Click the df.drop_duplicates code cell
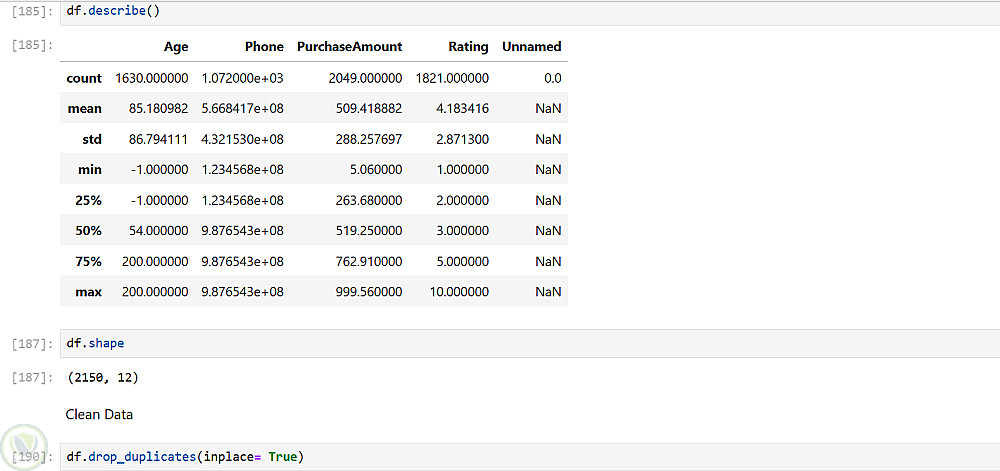The height and width of the screenshot is (471, 1000). [530, 457]
